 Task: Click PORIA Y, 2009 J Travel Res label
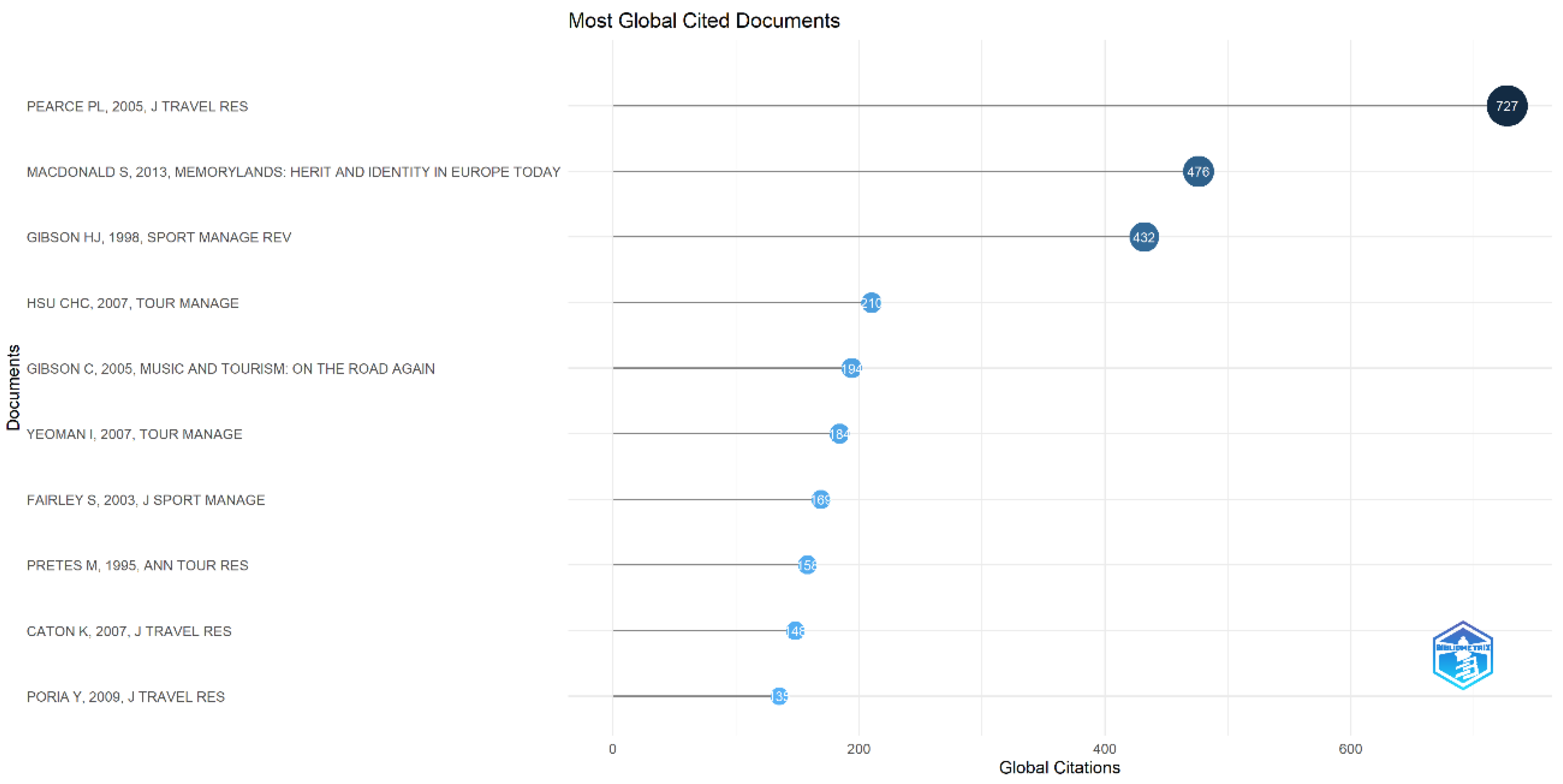[126, 696]
